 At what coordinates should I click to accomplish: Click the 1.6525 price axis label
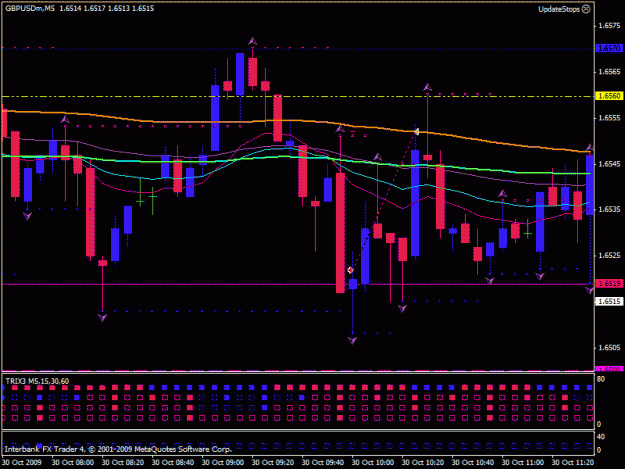[609, 255]
